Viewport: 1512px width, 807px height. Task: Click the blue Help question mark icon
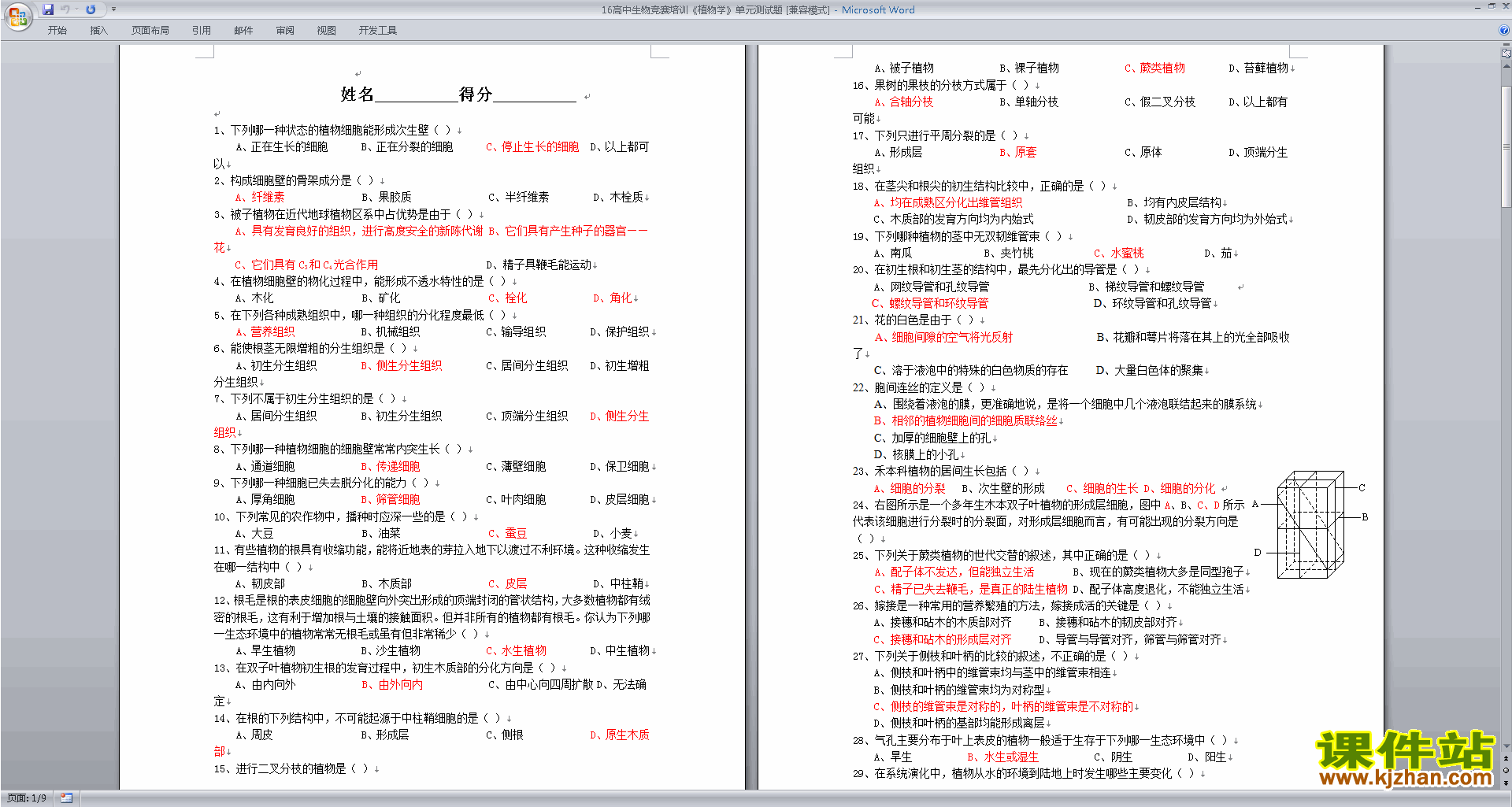[1504, 31]
